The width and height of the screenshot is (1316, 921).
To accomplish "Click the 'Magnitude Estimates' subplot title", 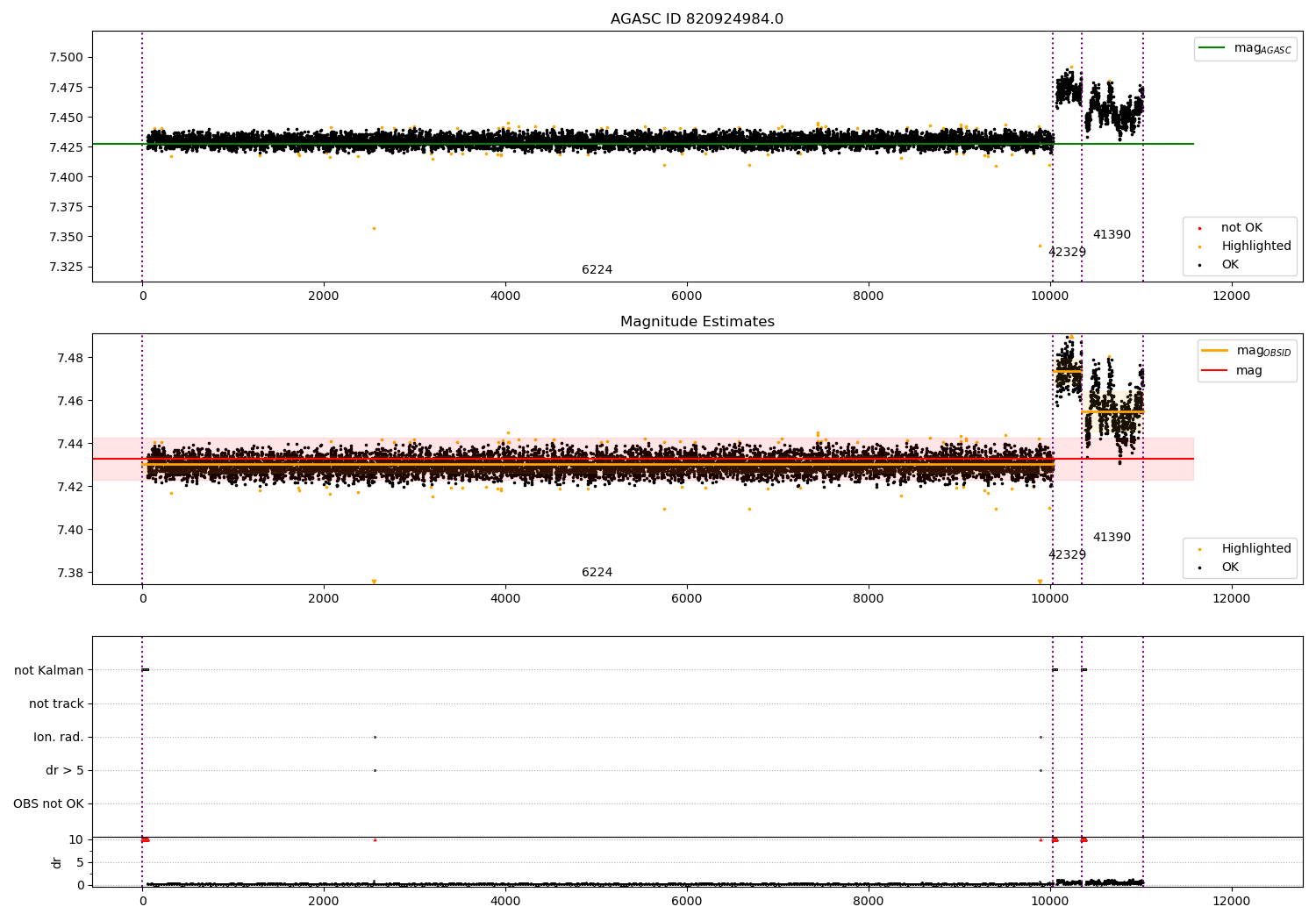I will [x=697, y=322].
